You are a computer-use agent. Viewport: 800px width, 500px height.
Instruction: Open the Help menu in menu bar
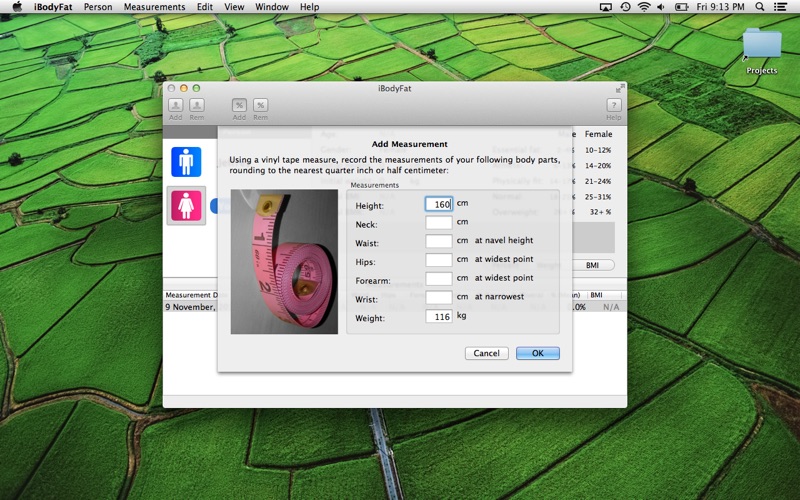[309, 7]
